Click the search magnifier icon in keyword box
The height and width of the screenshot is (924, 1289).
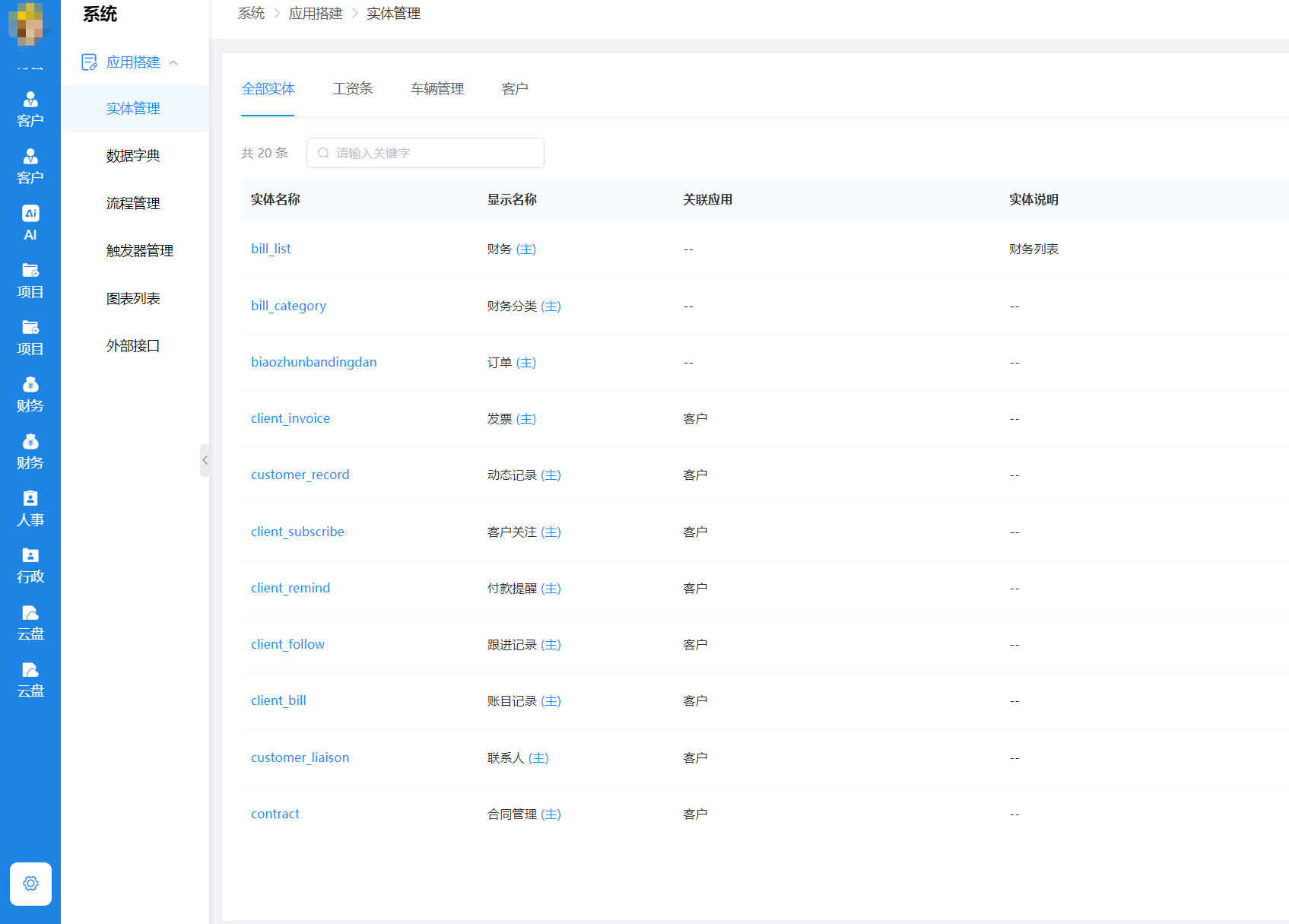[x=323, y=153]
